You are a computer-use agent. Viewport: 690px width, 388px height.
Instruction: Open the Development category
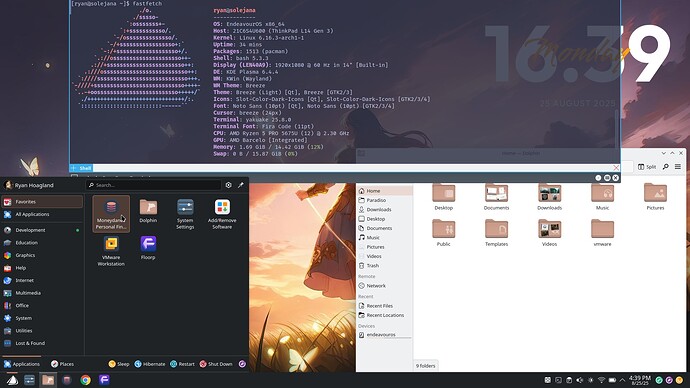42,230
